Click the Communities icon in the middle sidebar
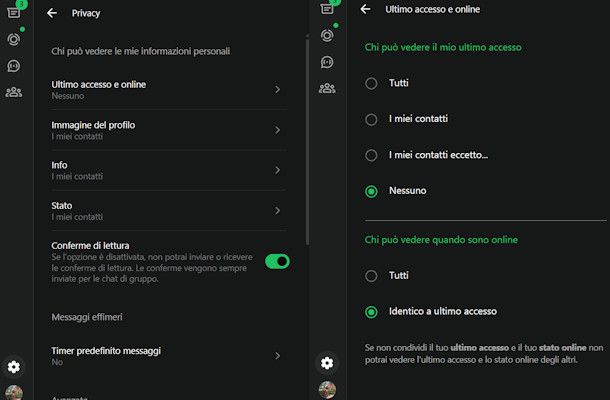 (x=327, y=88)
